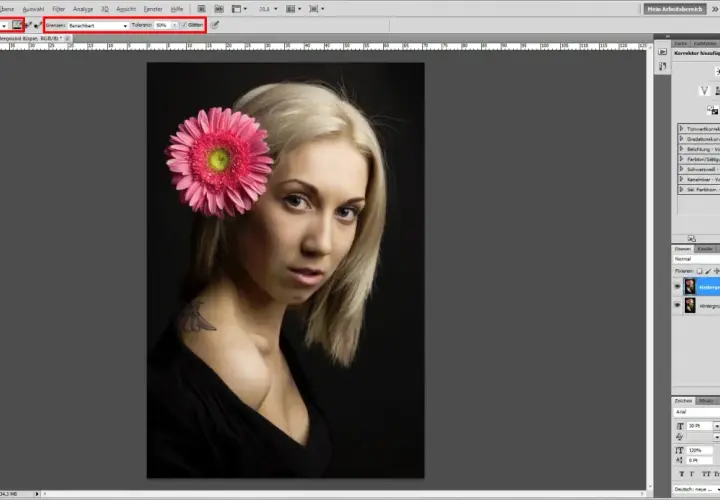
Task: Switch to the Ebenen tab
Action: (682, 249)
